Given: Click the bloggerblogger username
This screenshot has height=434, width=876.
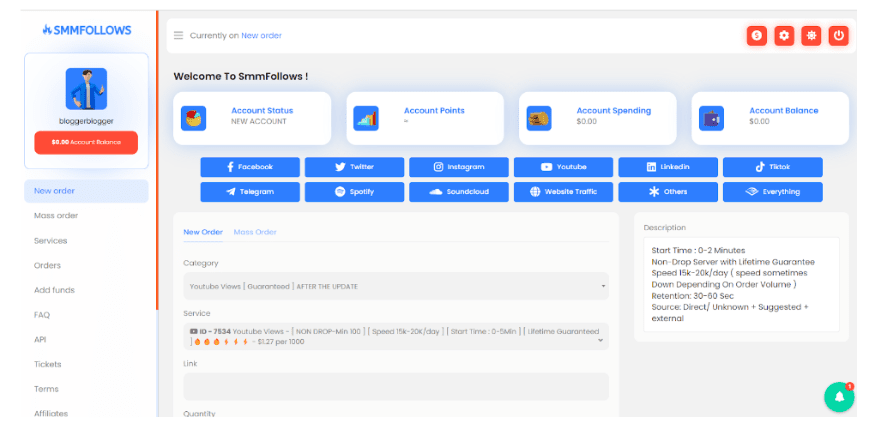Looking at the screenshot, I should coord(86,121).
